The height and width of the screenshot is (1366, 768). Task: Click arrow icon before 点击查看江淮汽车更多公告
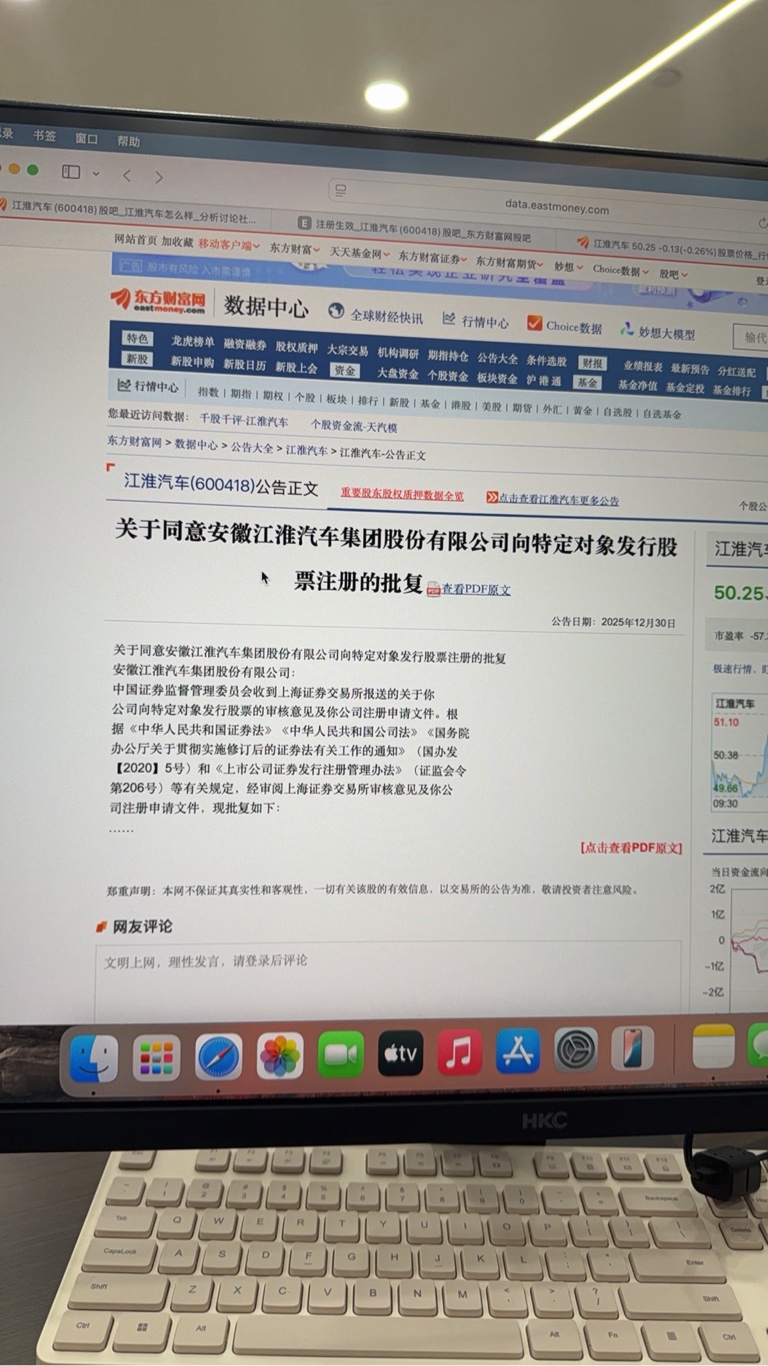[x=492, y=497]
